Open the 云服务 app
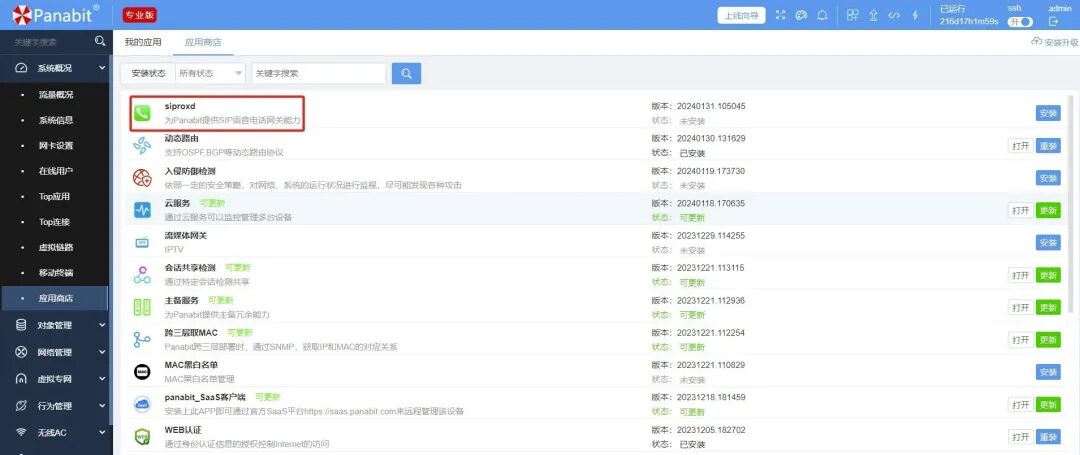 pos(1021,211)
